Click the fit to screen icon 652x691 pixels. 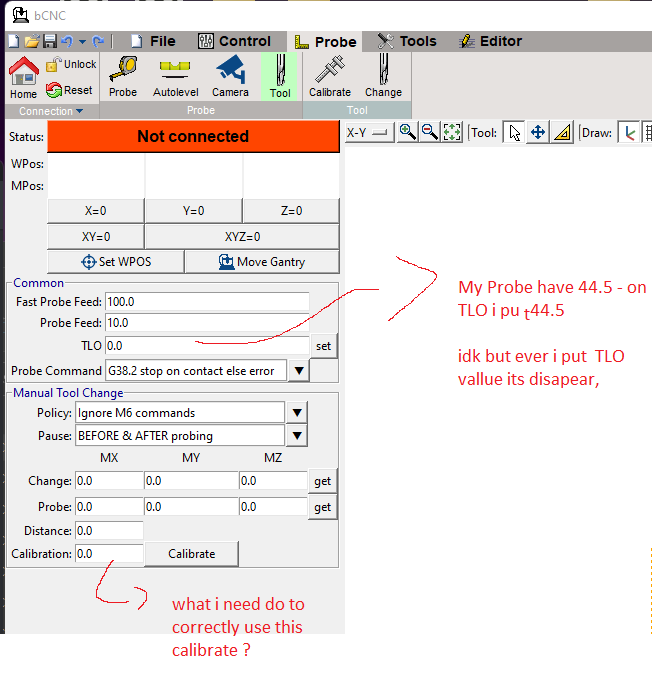452,132
